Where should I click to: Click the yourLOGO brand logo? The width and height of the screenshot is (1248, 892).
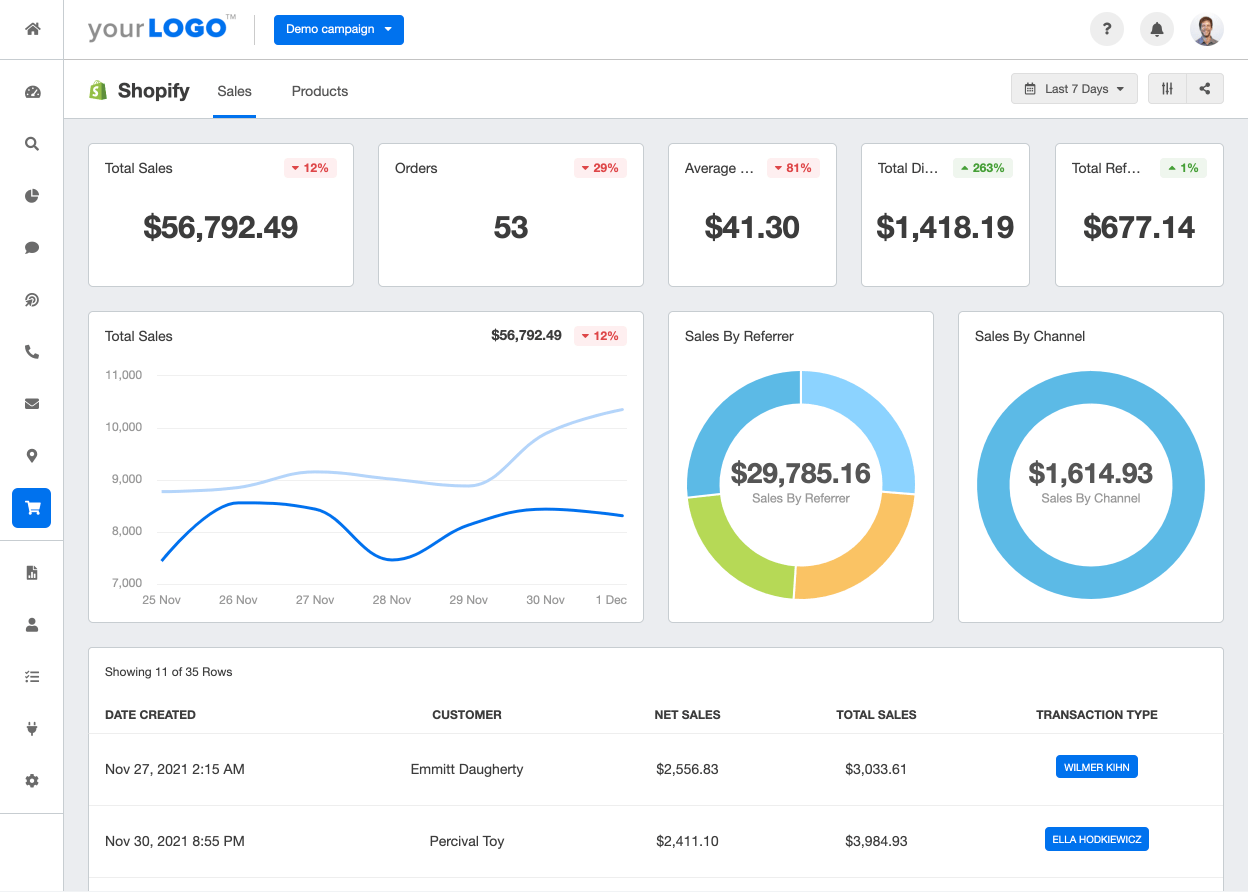pos(162,28)
